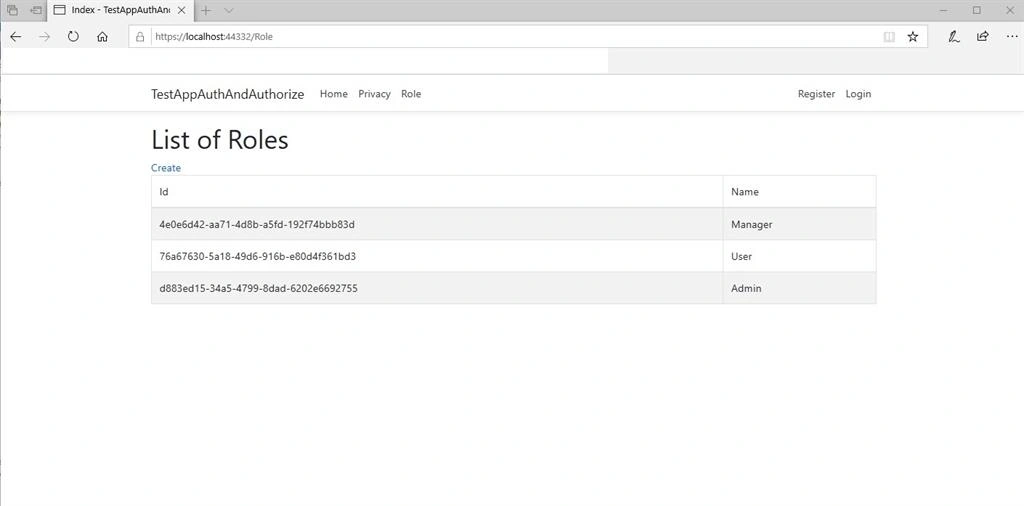Go to the Home nav link
Screen dimensions: 1024x506
(x=334, y=94)
